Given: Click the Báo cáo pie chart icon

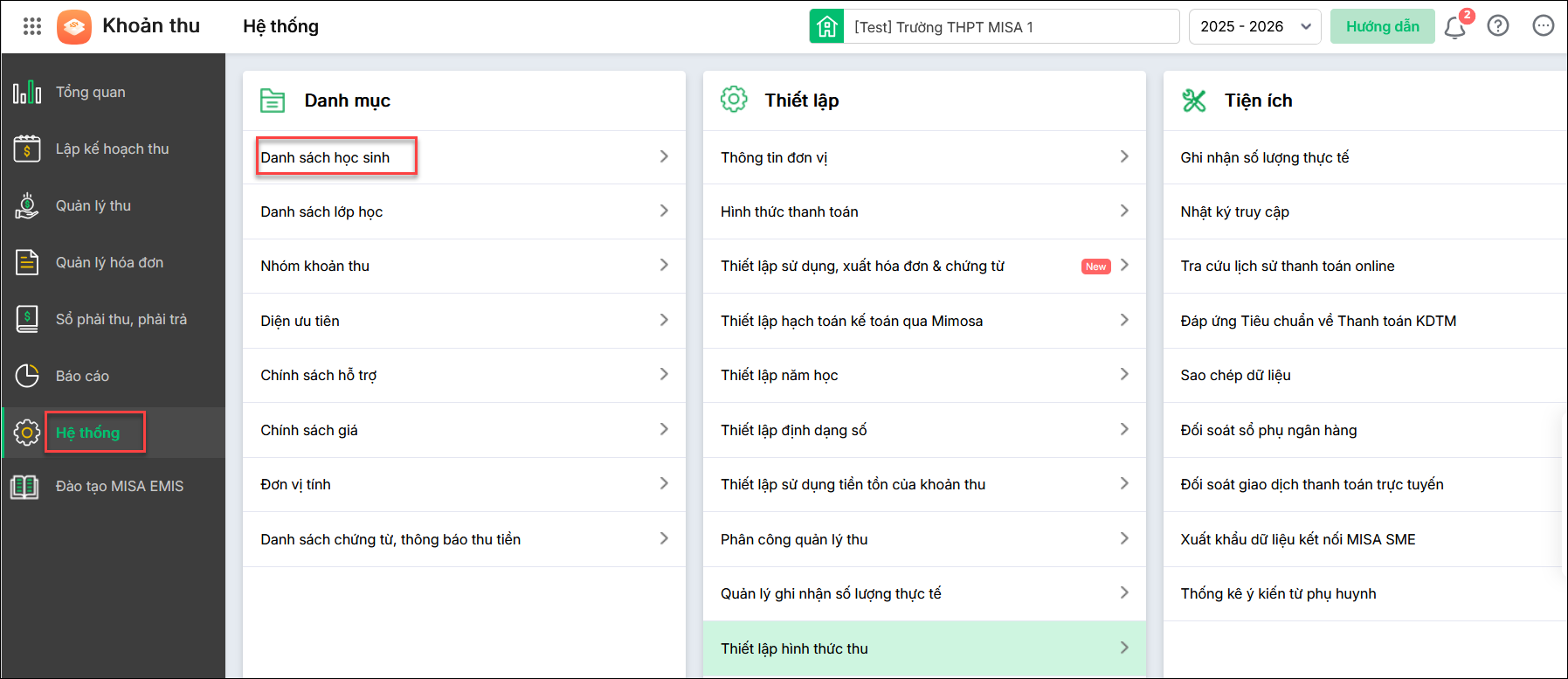Looking at the screenshot, I should (27, 376).
